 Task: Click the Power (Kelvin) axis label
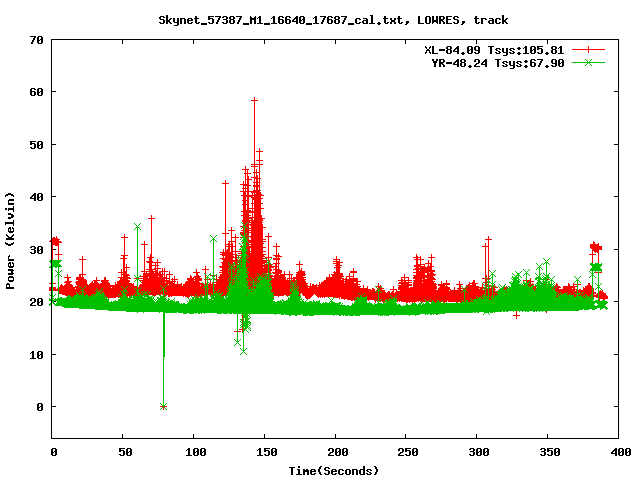[x=10, y=241]
